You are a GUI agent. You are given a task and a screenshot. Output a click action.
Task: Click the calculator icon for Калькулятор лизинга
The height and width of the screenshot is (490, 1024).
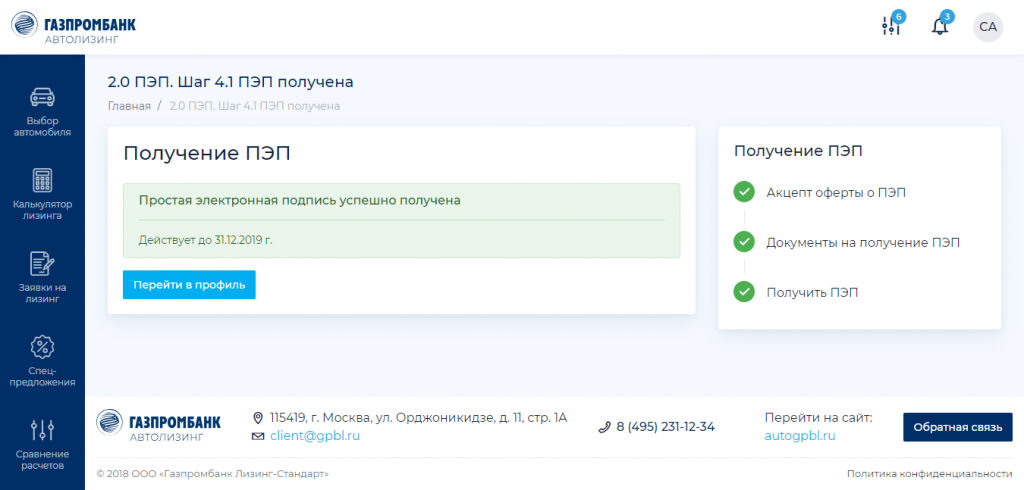click(42, 180)
